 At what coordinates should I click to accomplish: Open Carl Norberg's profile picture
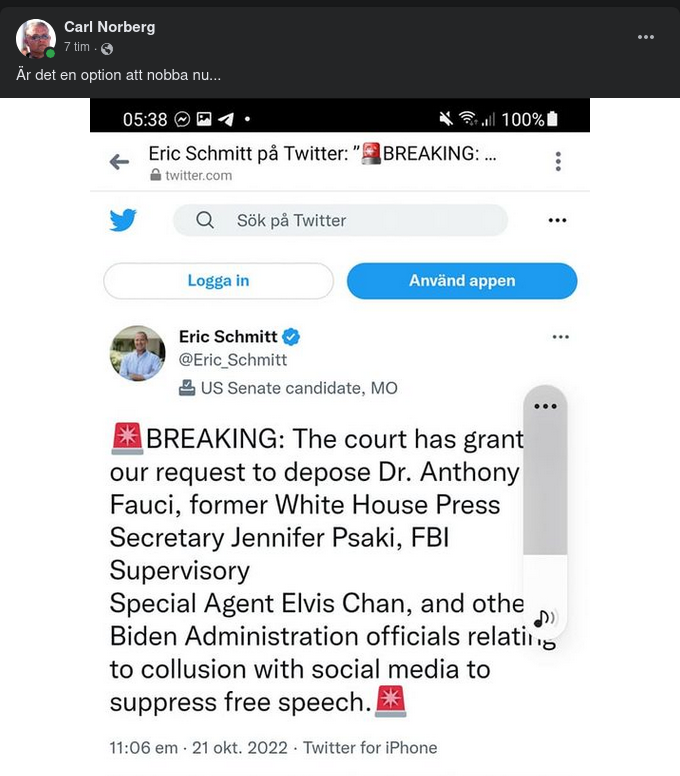click(35, 39)
